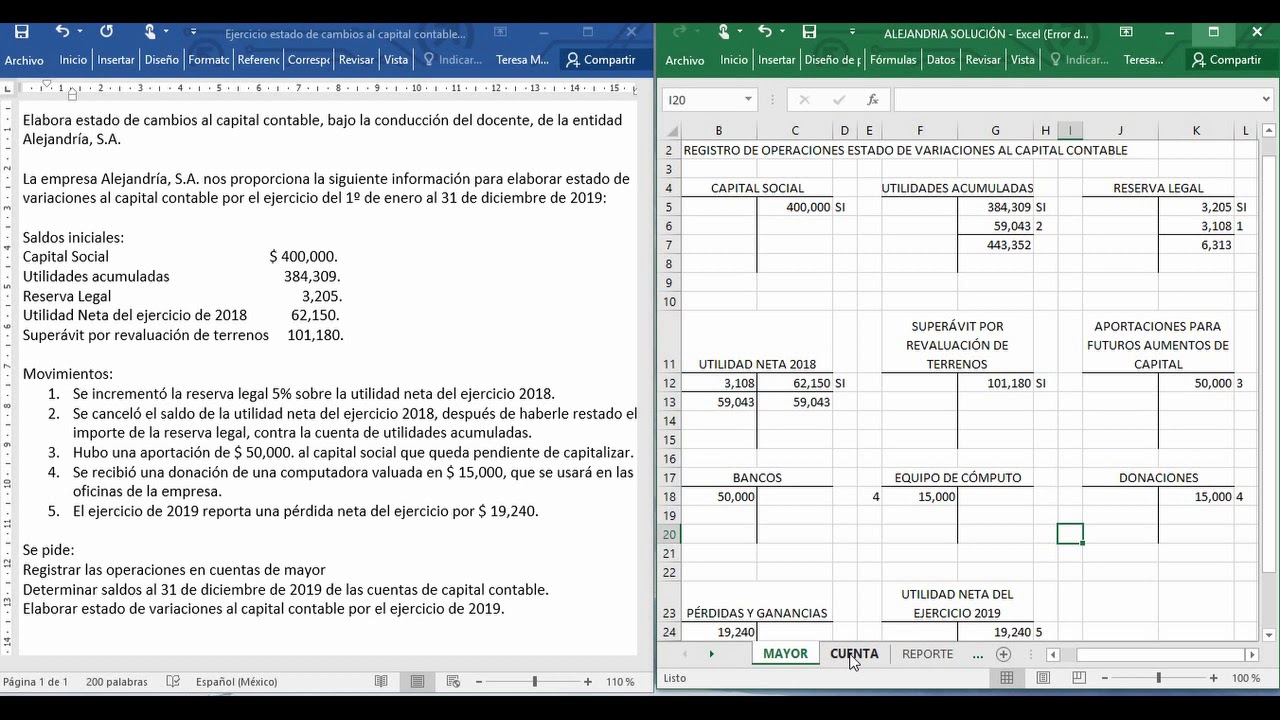
Task: Toggle touch mode icon in Excel's toolbar
Action: [x=723, y=32]
